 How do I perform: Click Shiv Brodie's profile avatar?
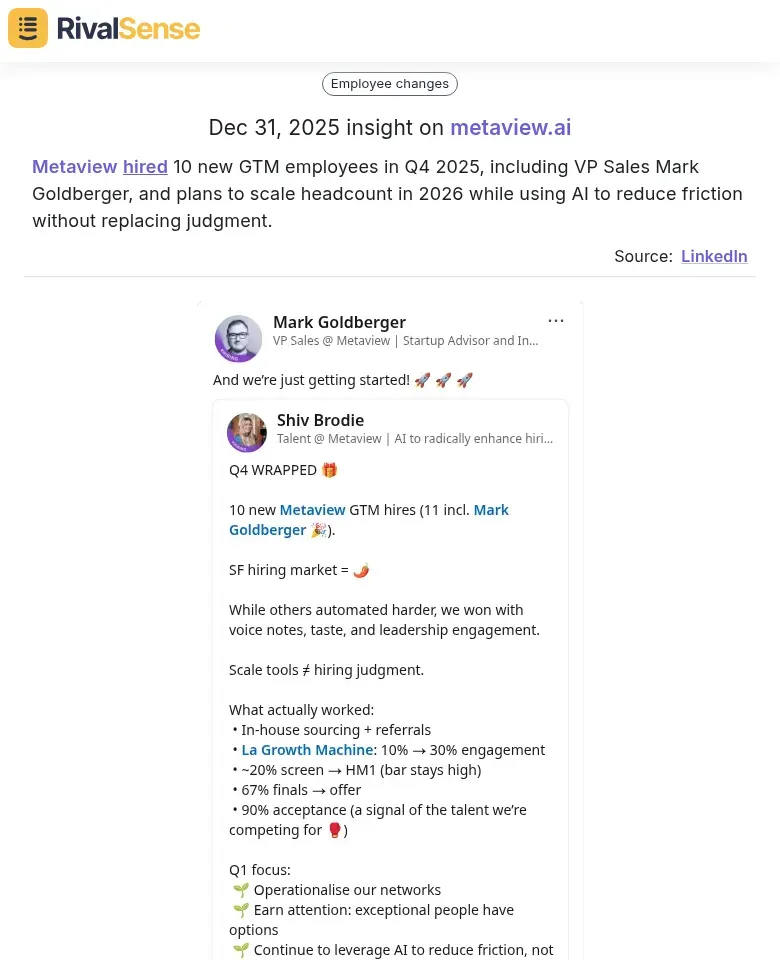pyautogui.click(x=247, y=432)
